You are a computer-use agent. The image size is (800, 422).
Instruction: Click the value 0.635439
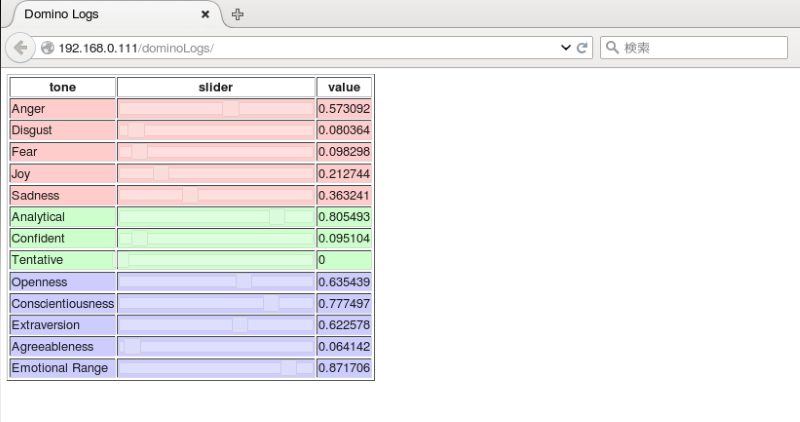(x=344, y=282)
